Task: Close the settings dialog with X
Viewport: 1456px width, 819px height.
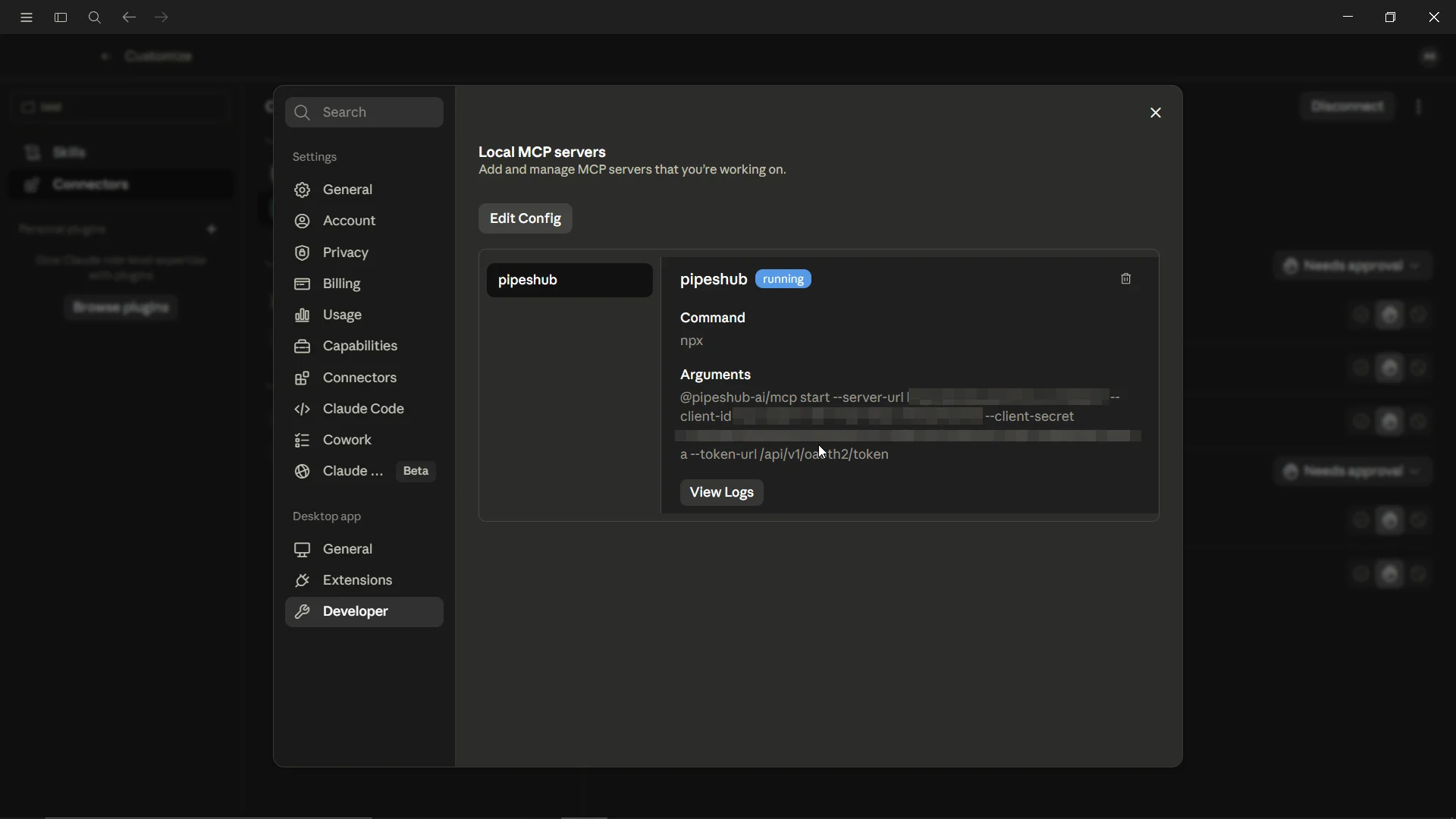Action: point(1156,113)
